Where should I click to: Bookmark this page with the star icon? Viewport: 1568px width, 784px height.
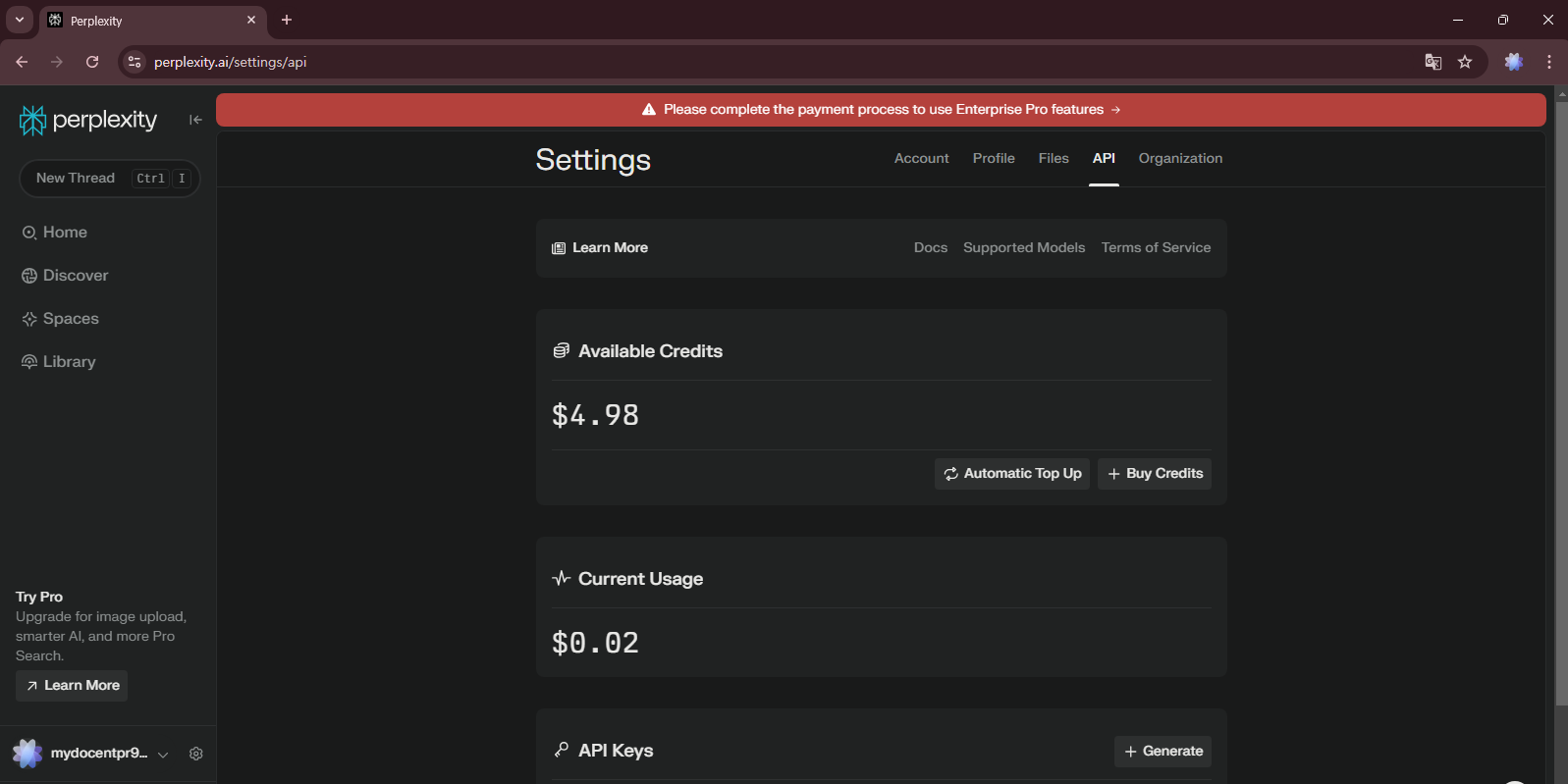pyautogui.click(x=1465, y=62)
